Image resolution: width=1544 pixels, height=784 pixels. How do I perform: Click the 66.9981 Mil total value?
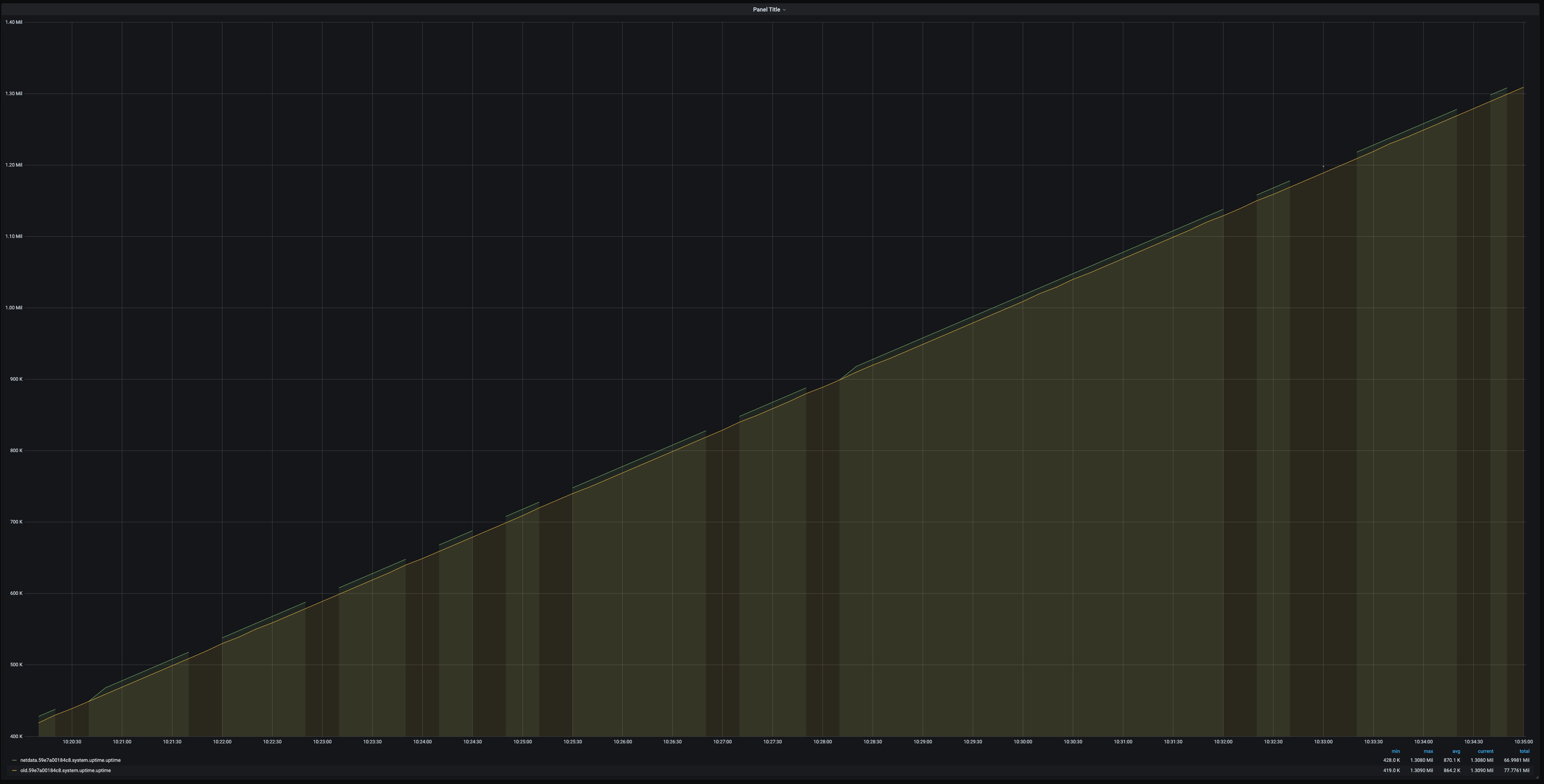point(1517,760)
